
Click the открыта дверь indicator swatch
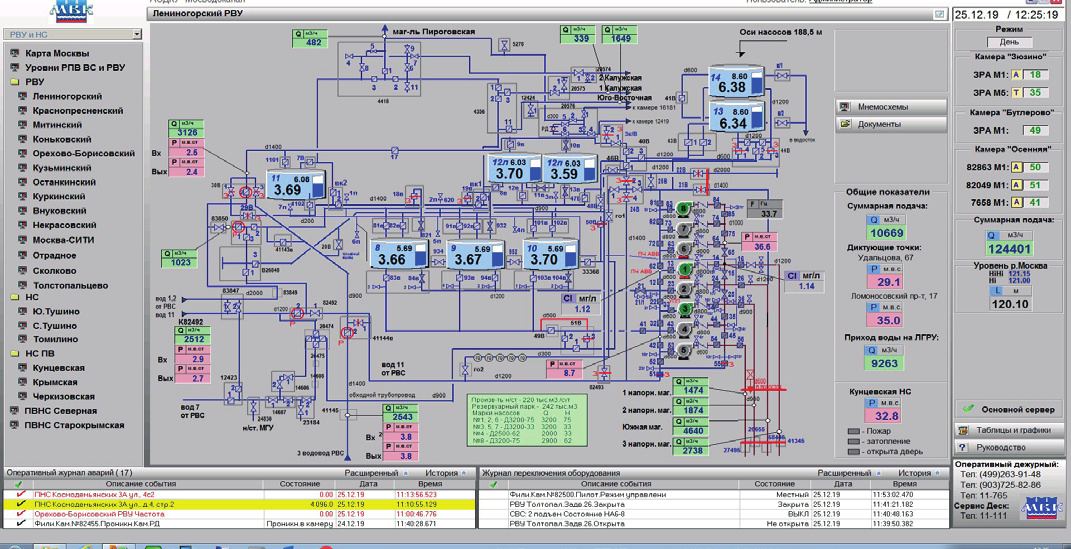(852, 451)
